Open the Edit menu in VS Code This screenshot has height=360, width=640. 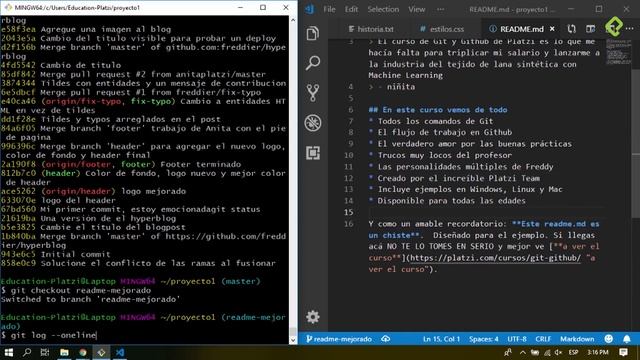pos(351,9)
